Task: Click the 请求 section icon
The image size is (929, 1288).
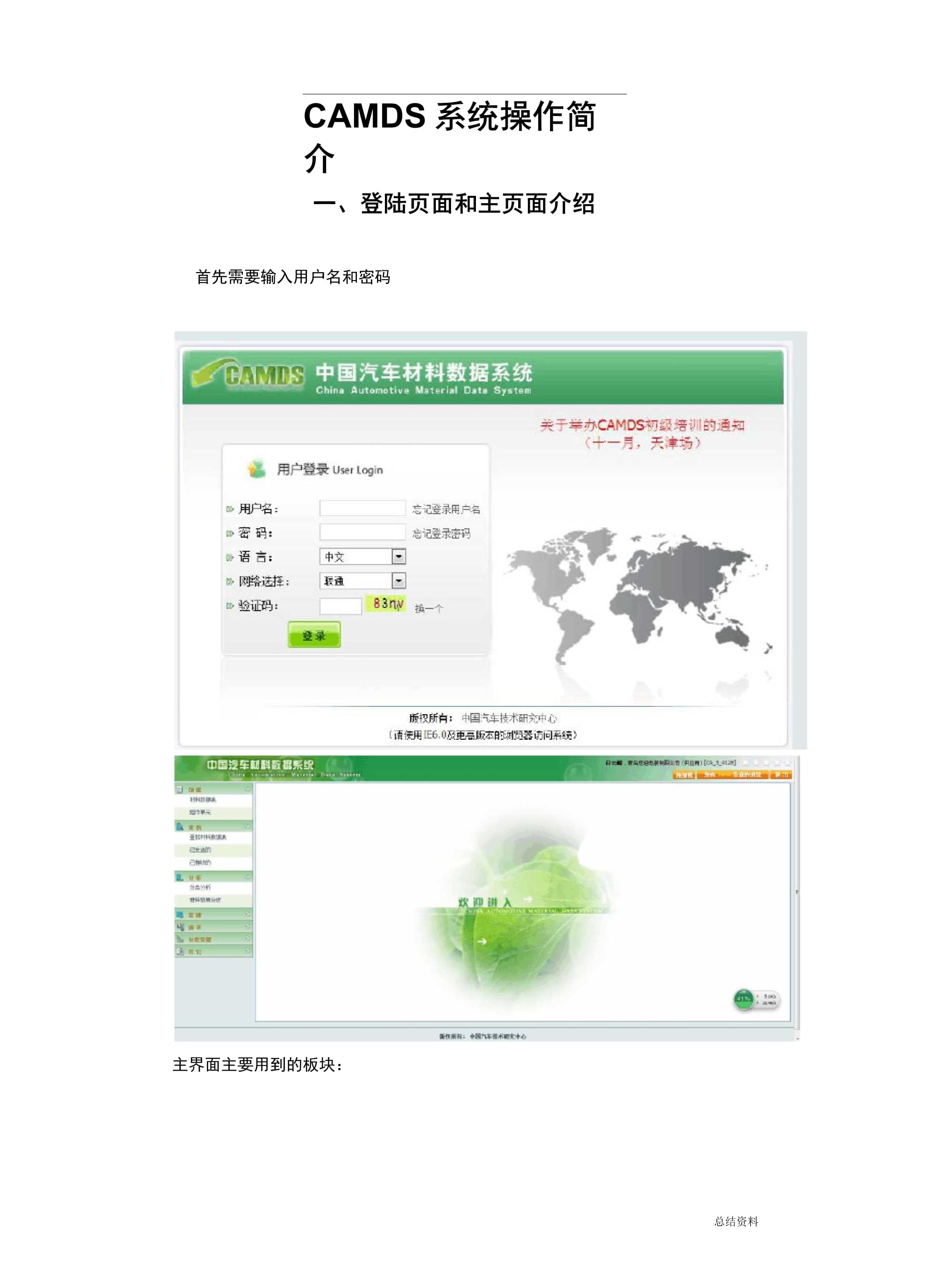Action: [180, 926]
